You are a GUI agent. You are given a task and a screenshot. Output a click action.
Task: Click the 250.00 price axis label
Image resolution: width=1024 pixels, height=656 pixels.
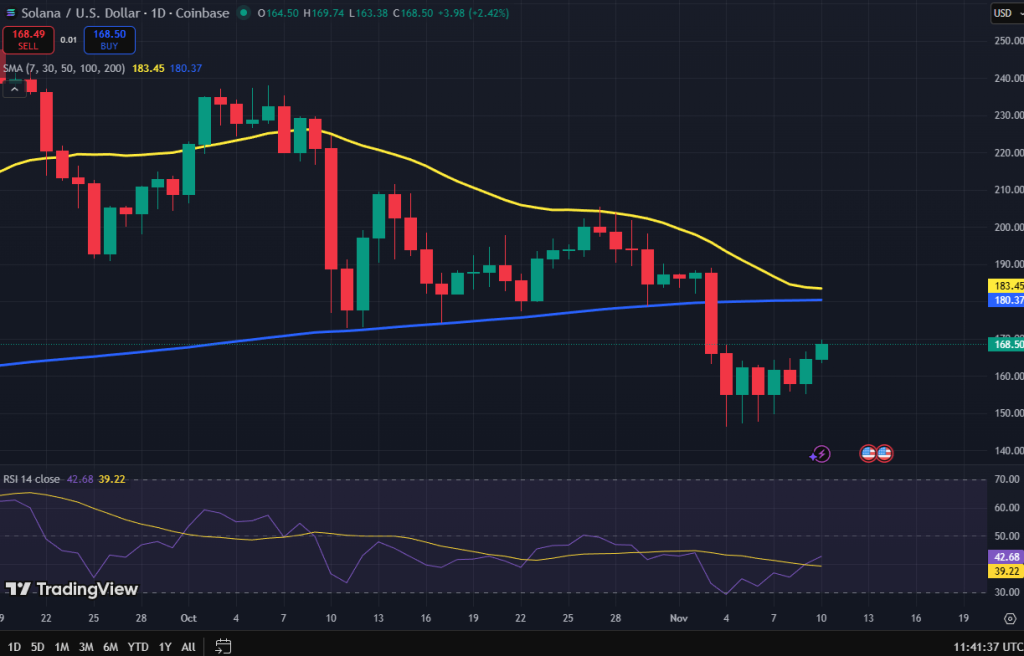[x=1008, y=41]
